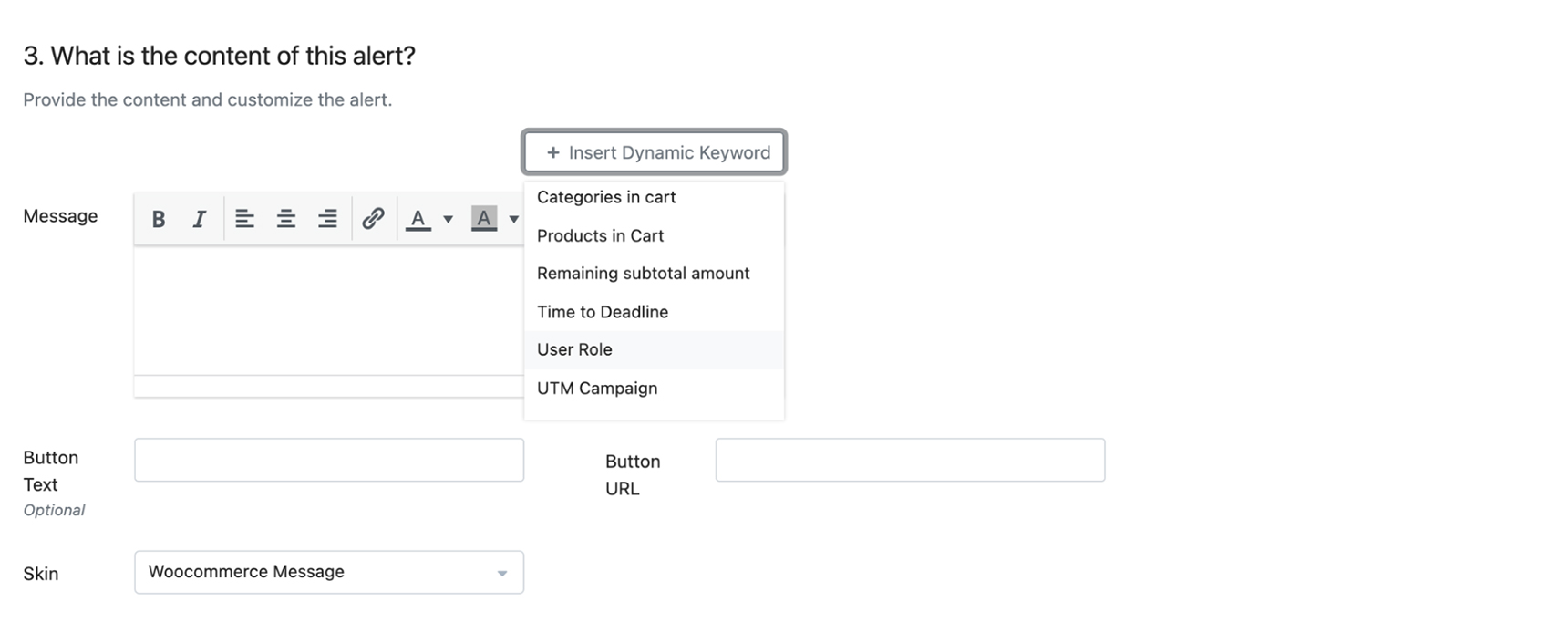Click into the Button URL field

click(910, 460)
